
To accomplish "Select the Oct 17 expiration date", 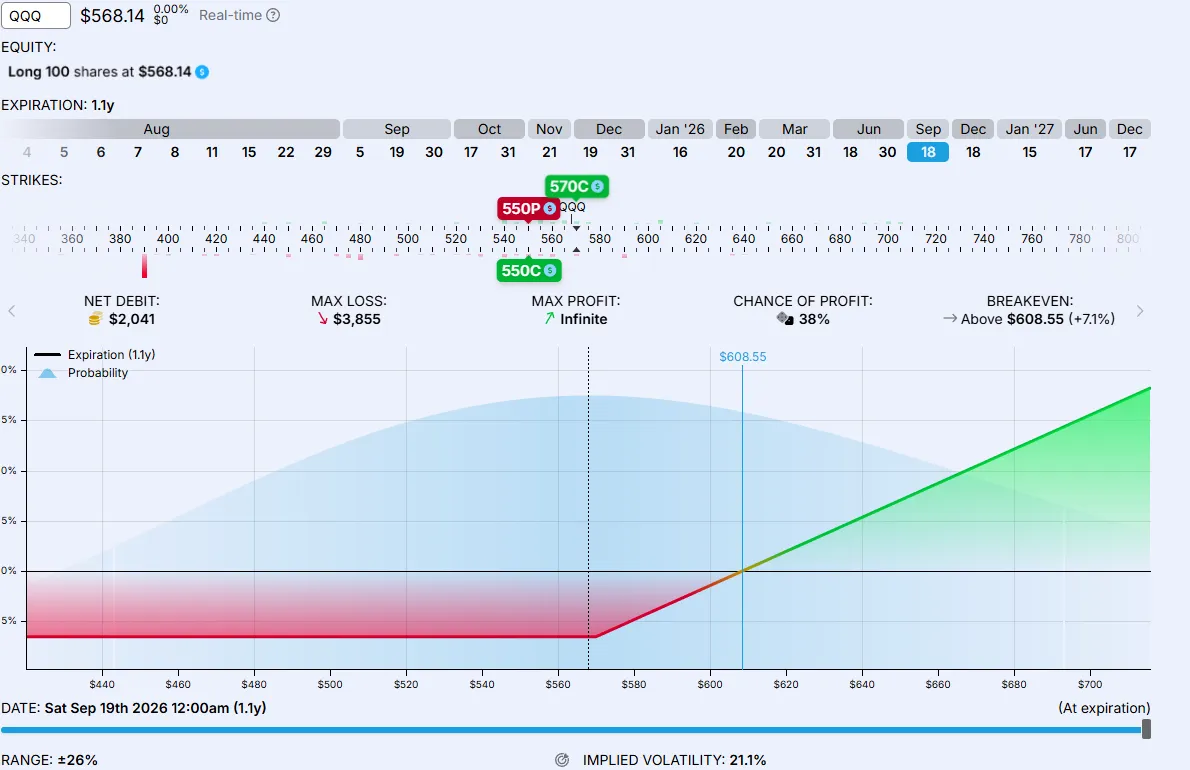I will 471,152.
